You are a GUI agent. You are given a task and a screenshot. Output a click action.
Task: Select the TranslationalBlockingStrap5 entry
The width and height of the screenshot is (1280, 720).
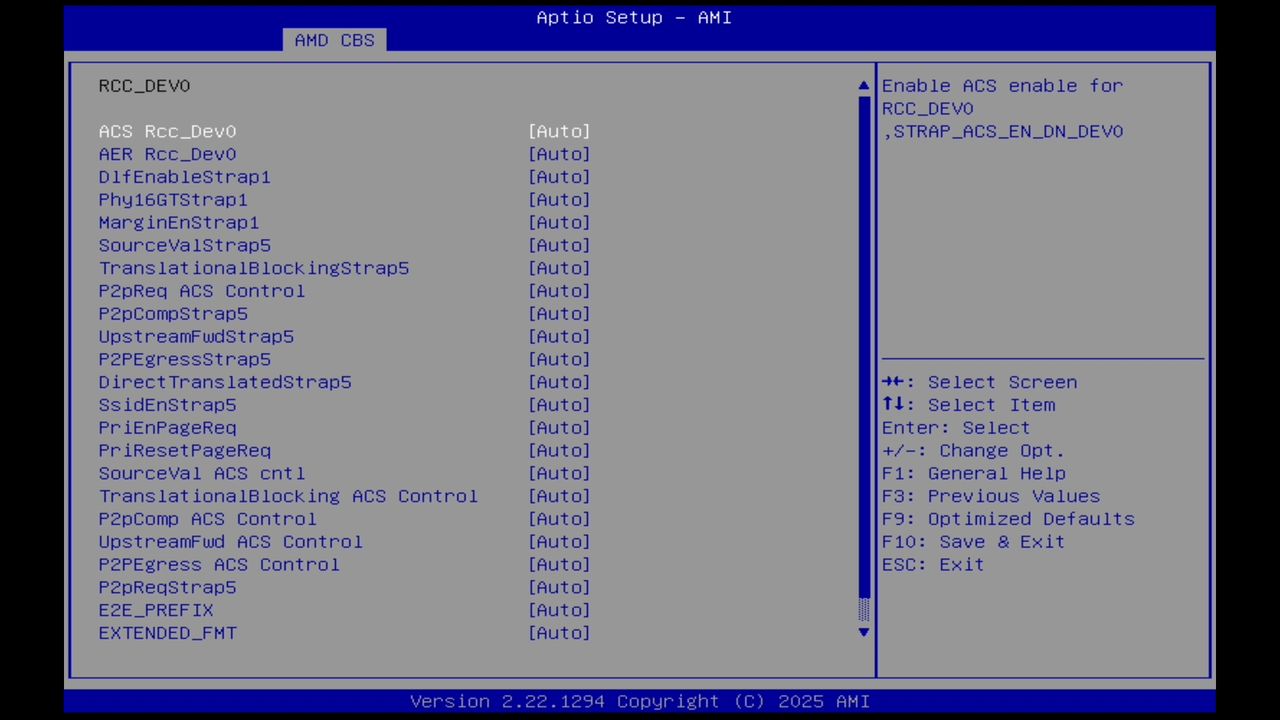254,268
